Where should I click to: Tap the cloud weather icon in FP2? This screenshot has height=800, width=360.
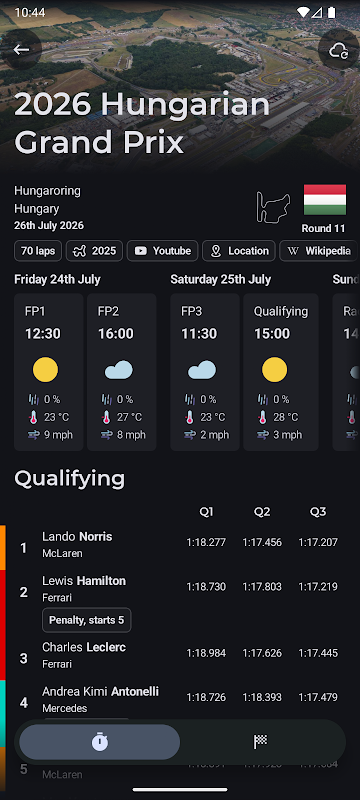[x=119, y=370]
